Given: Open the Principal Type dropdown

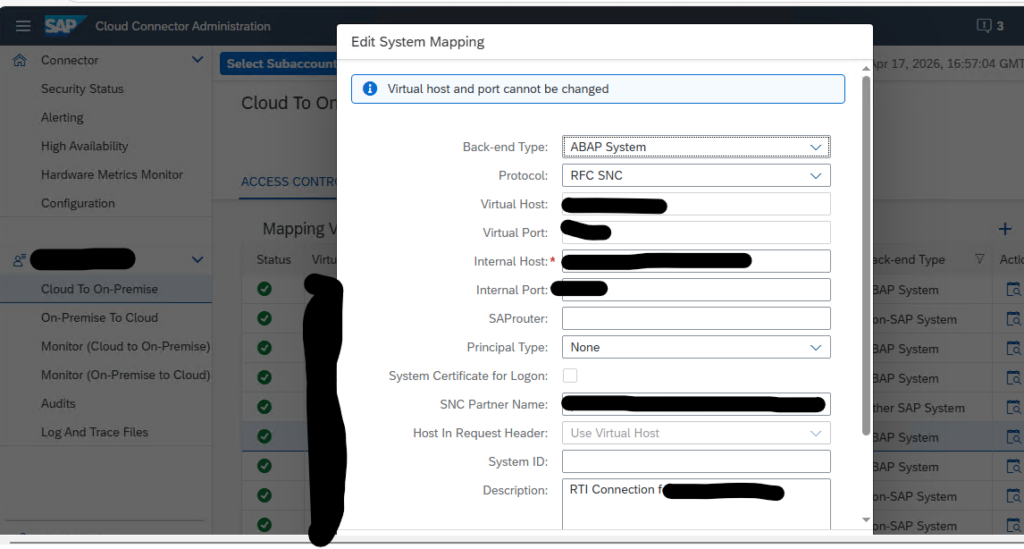Looking at the screenshot, I should (x=696, y=347).
